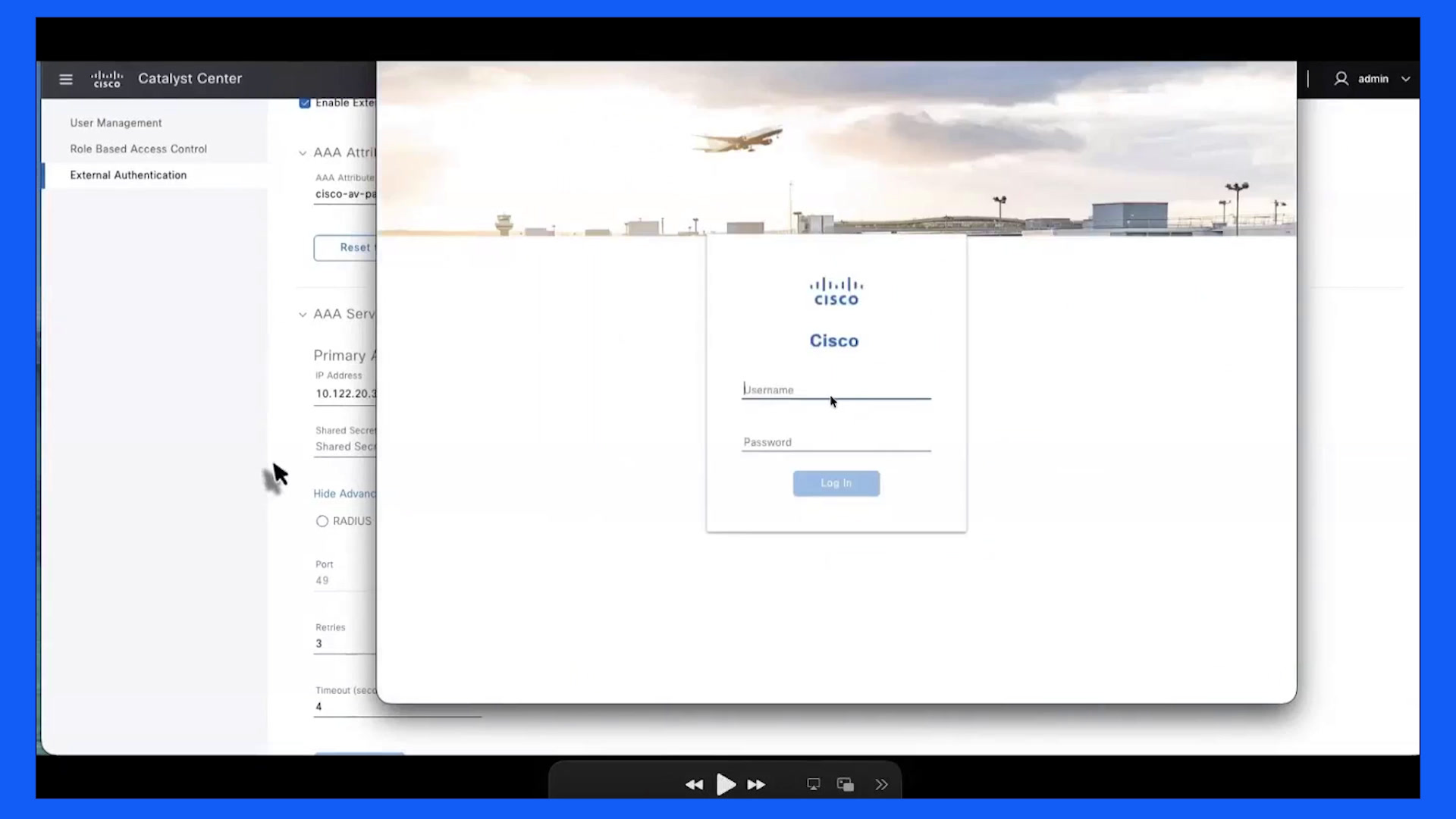The image size is (1456, 819).
Task: Click the Shared Secret input field
Action: pyautogui.click(x=346, y=447)
